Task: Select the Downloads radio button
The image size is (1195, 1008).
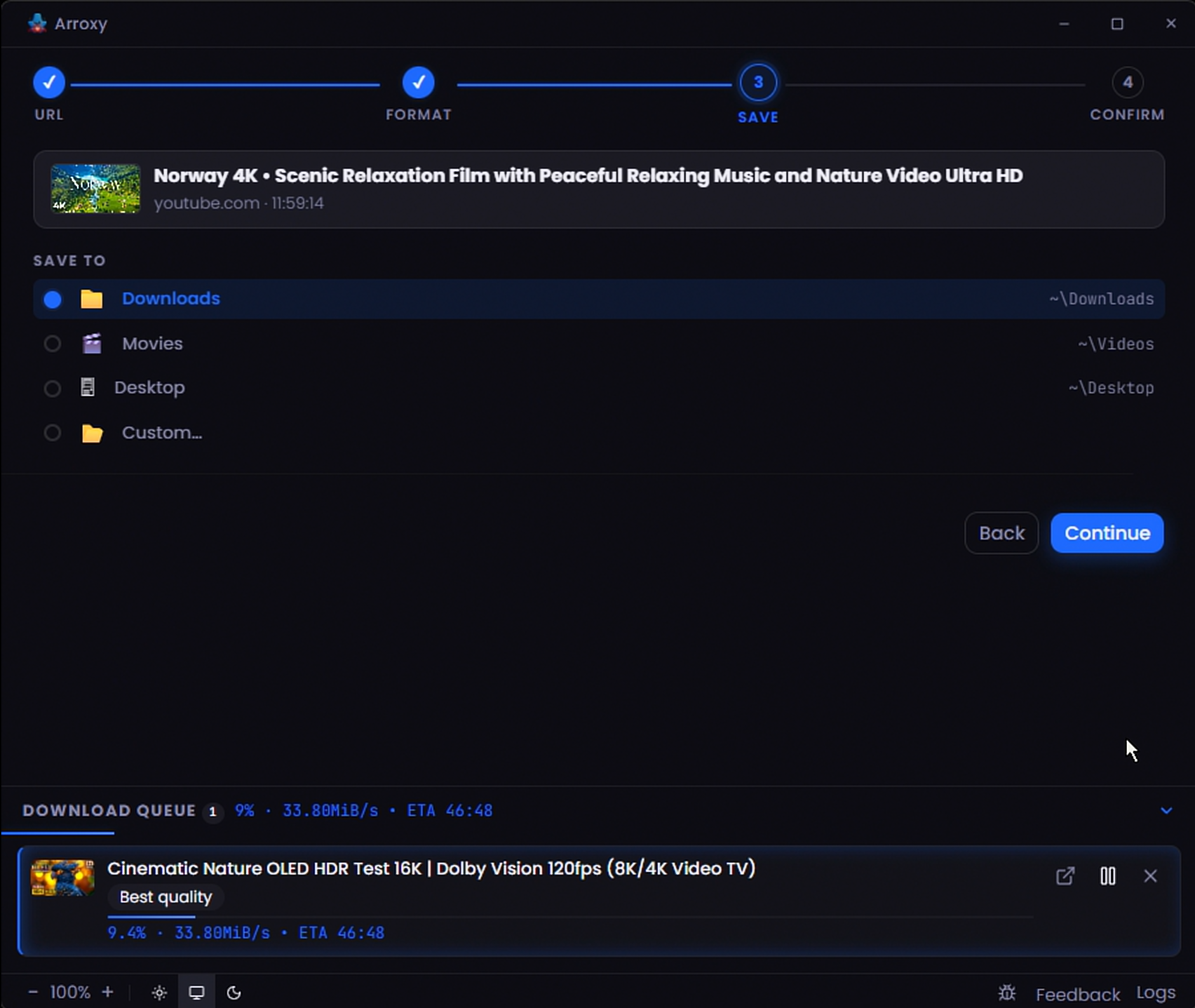Action: coord(53,300)
